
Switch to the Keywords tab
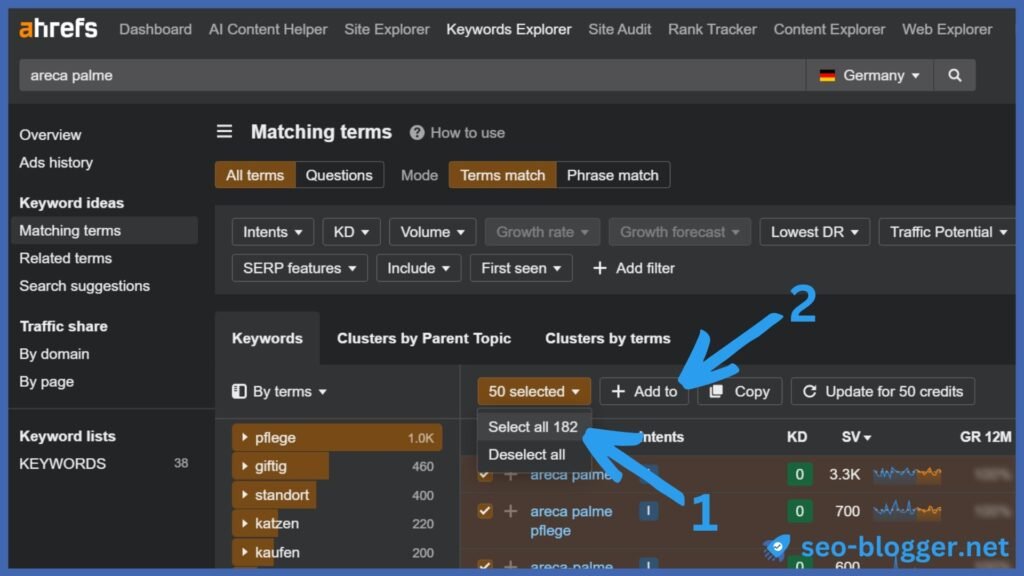267,338
